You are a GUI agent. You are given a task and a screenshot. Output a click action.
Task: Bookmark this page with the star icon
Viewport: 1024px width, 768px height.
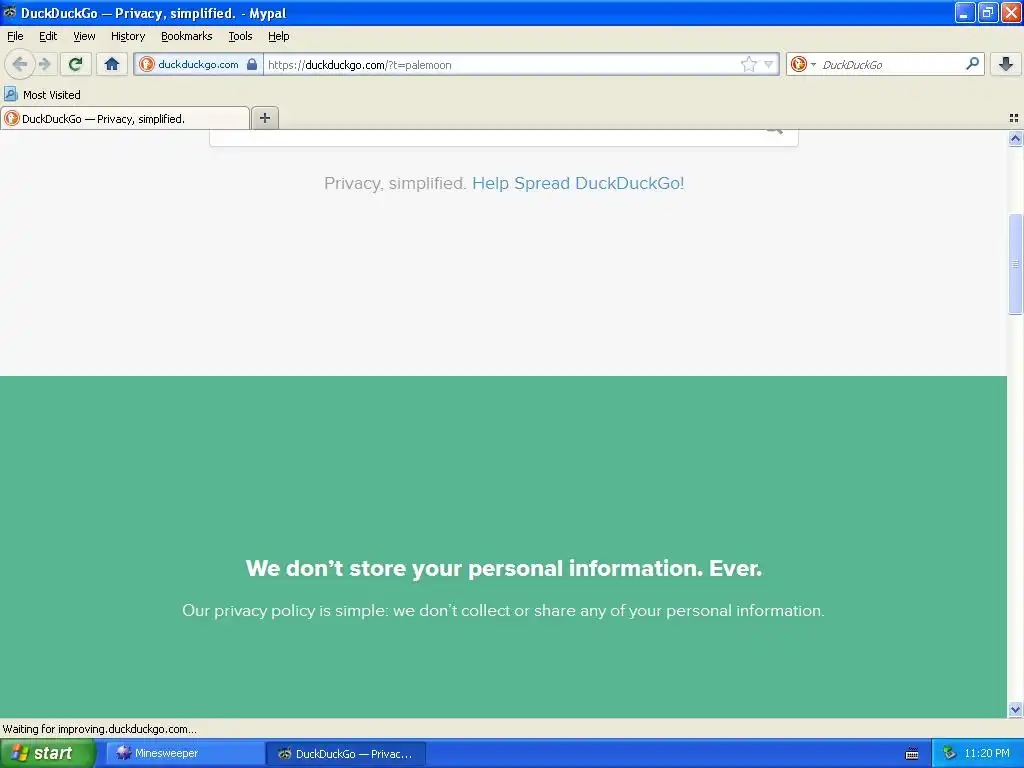click(x=748, y=64)
